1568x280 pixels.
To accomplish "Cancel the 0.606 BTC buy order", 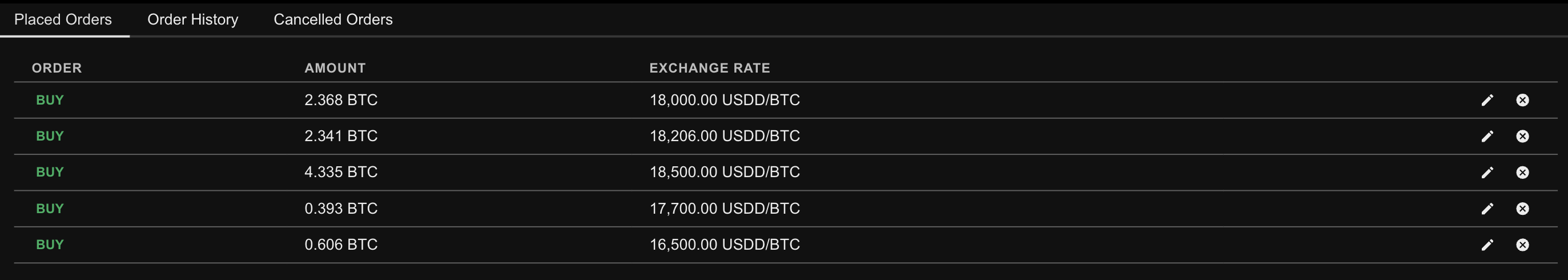I will pyautogui.click(x=1522, y=245).
